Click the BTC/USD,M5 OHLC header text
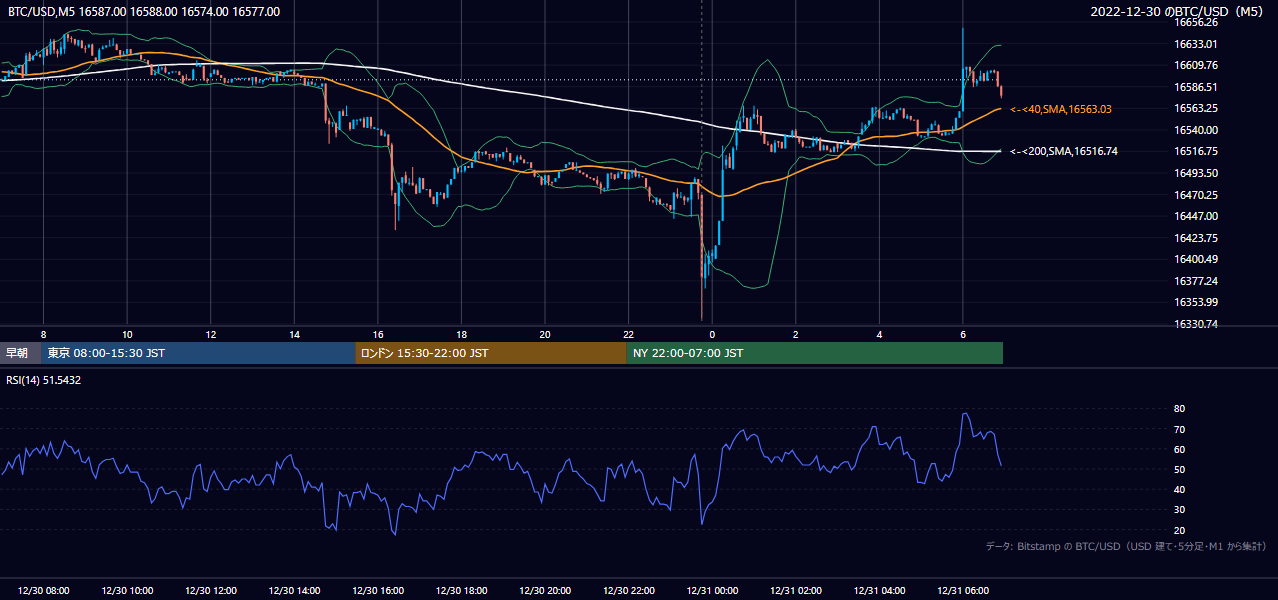1278x600 pixels. pos(144,12)
